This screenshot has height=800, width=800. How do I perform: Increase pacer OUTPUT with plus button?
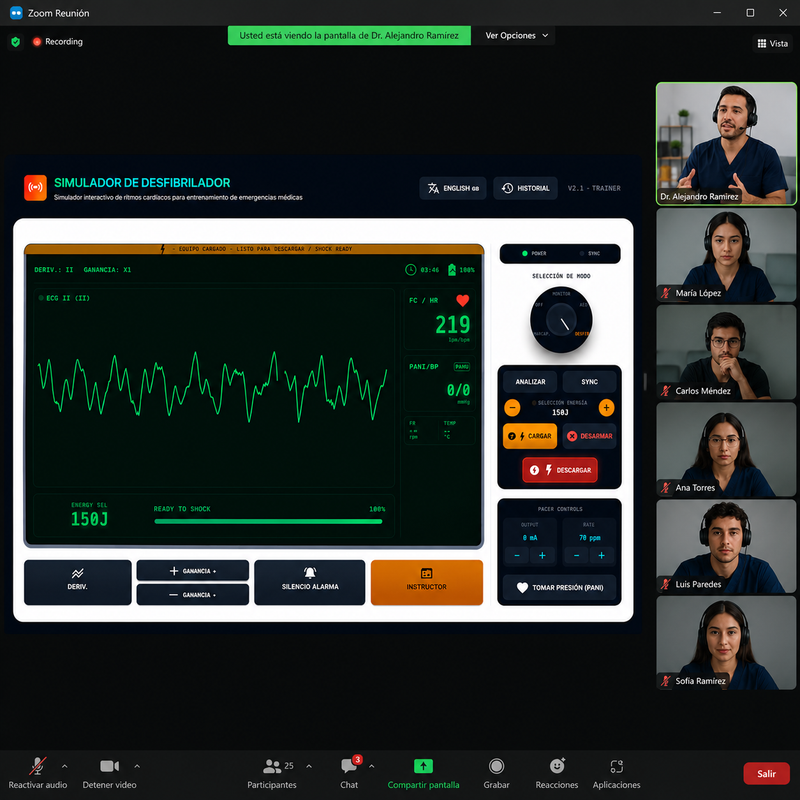click(x=542, y=556)
